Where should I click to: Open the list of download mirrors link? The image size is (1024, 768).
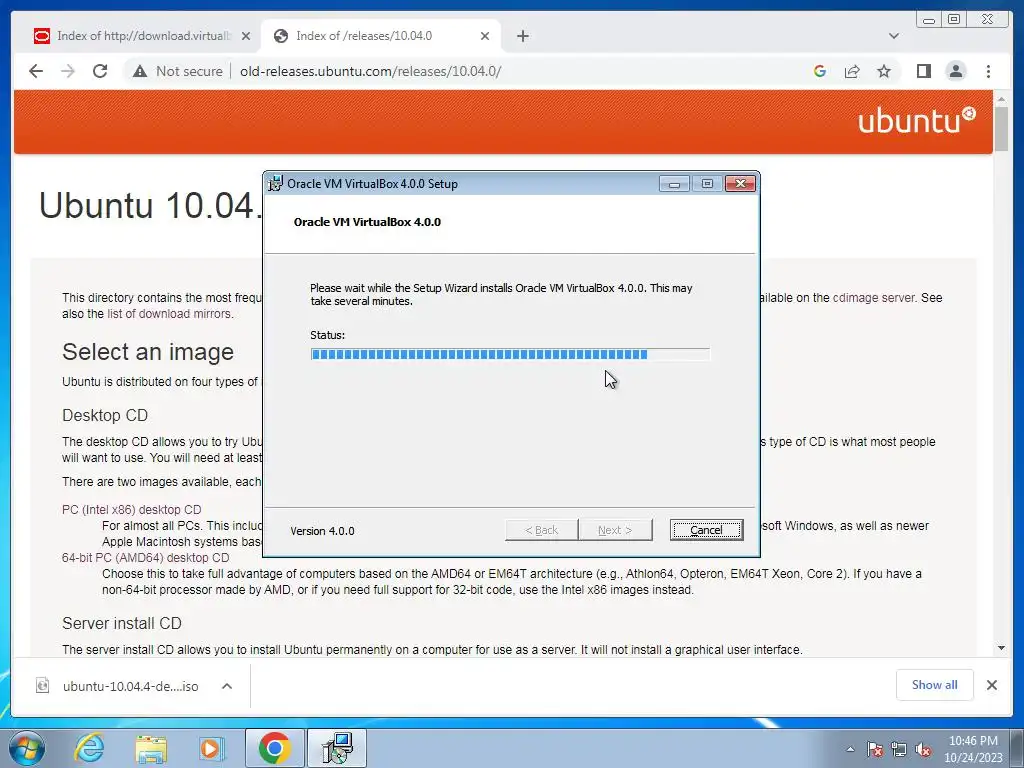[169, 313]
